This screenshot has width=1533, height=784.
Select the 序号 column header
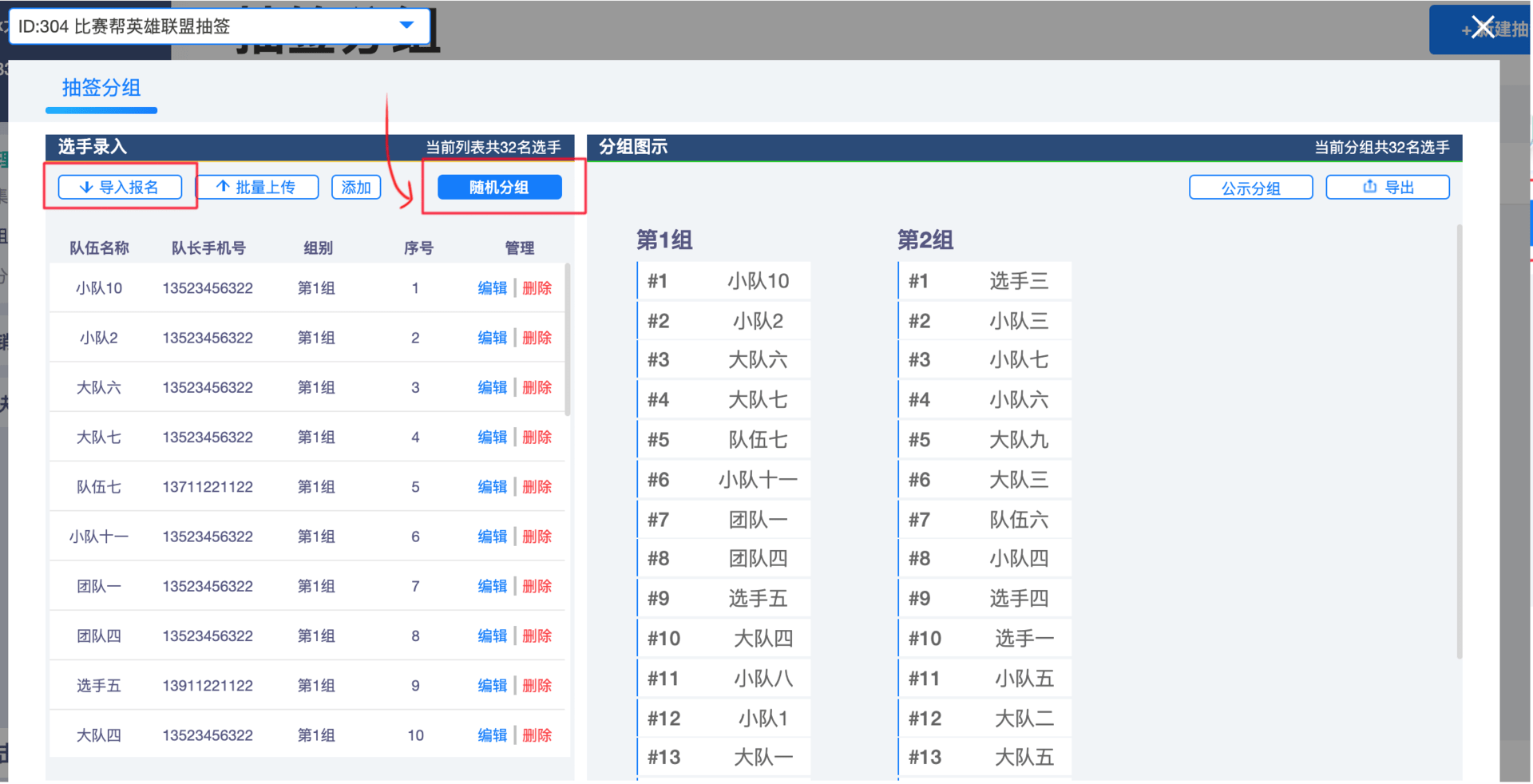click(418, 248)
